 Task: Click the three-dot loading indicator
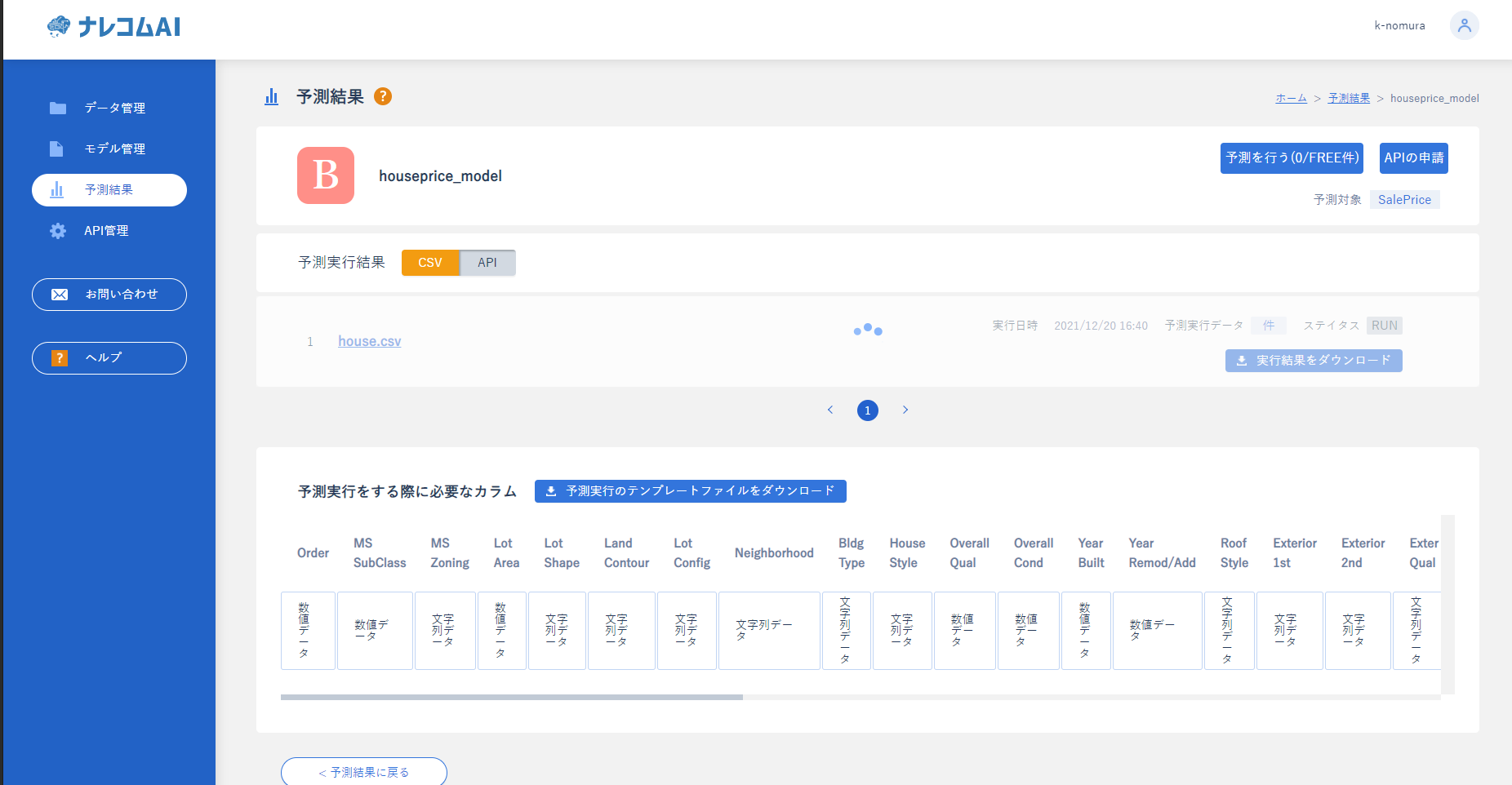tap(868, 330)
